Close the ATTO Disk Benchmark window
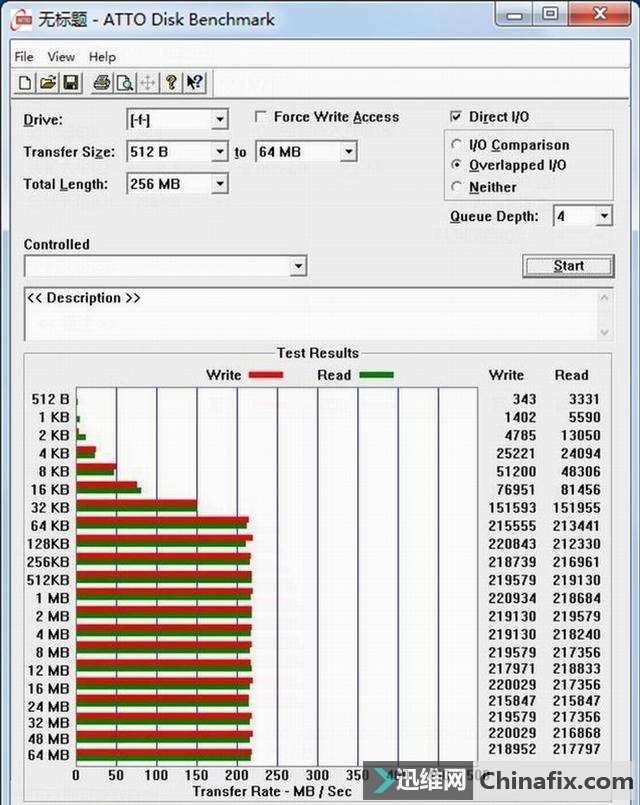The width and height of the screenshot is (640, 805). [x=599, y=14]
